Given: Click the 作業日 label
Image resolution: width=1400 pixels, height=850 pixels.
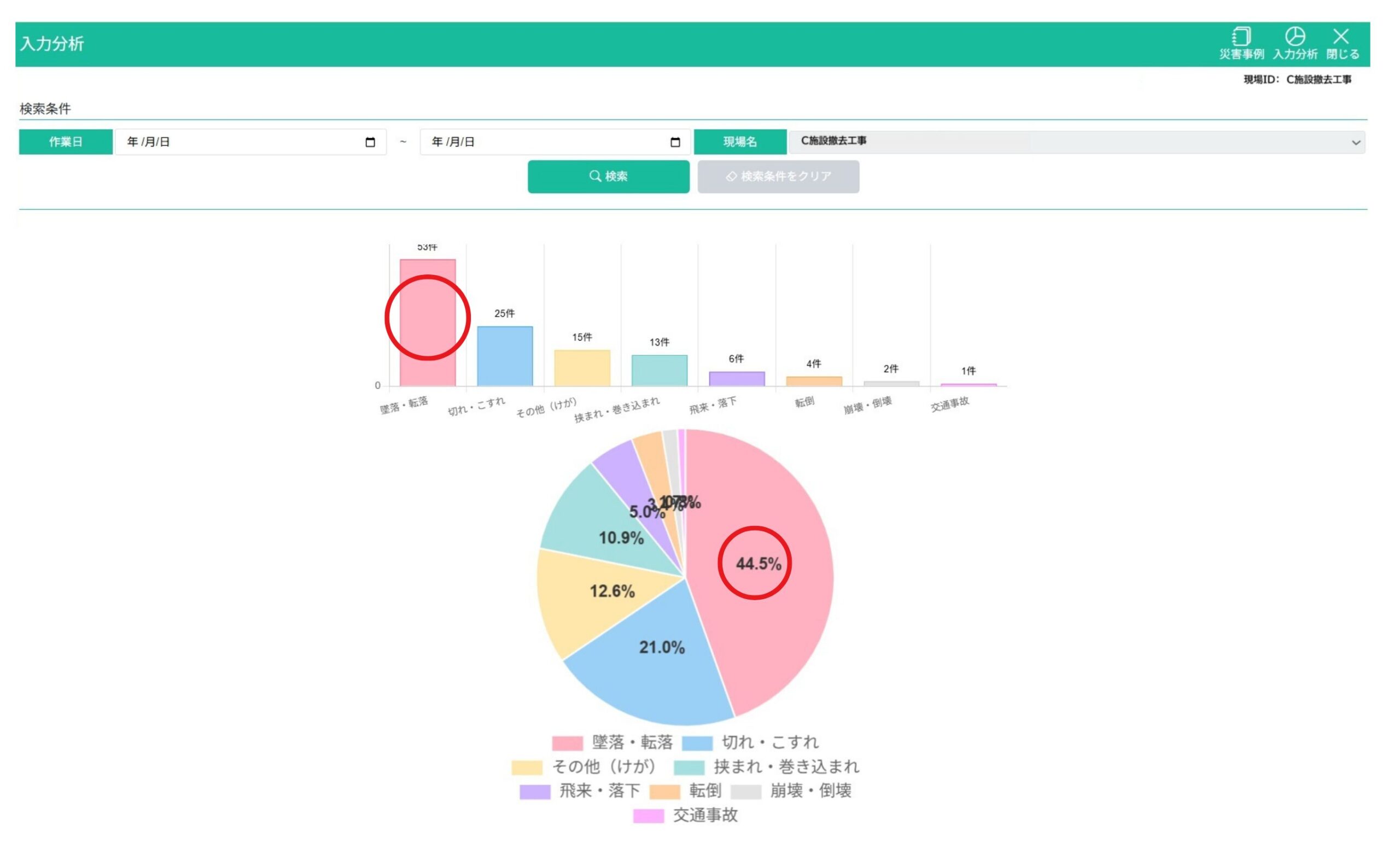Looking at the screenshot, I should (66, 142).
